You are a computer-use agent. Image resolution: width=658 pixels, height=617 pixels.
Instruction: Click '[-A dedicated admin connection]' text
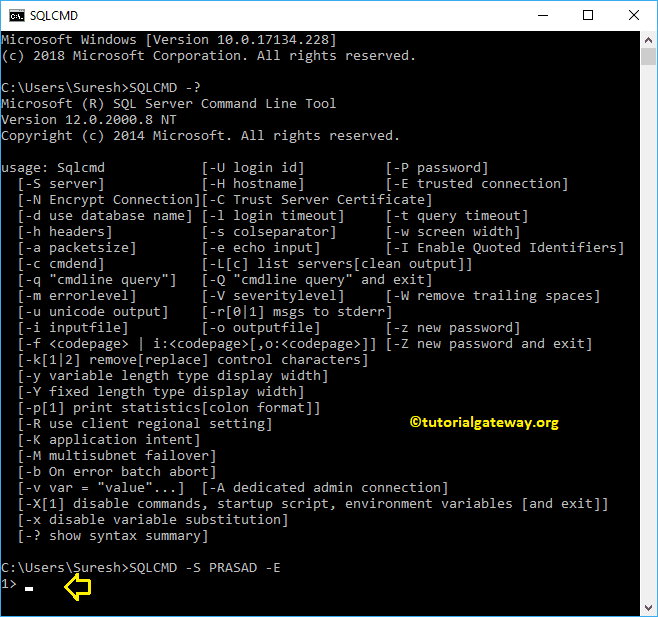[x=325, y=488]
